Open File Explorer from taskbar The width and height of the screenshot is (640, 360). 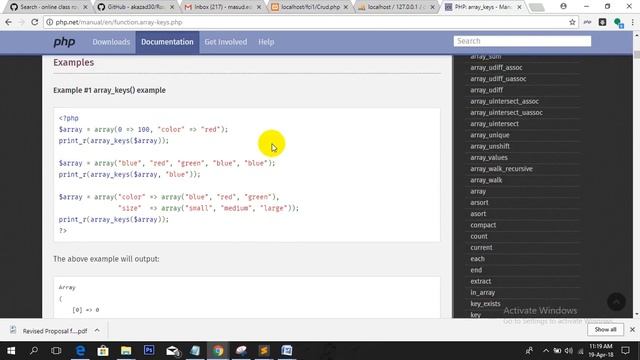coord(126,351)
